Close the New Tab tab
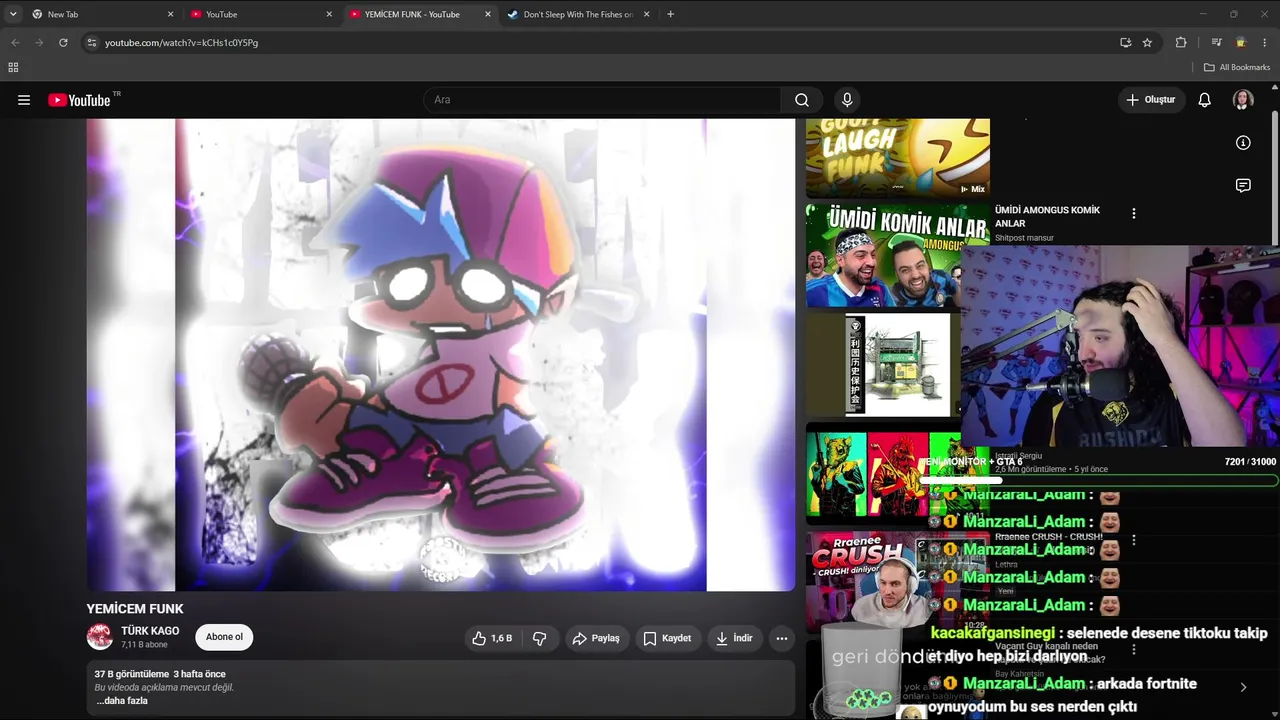 click(x=170, y=14)
